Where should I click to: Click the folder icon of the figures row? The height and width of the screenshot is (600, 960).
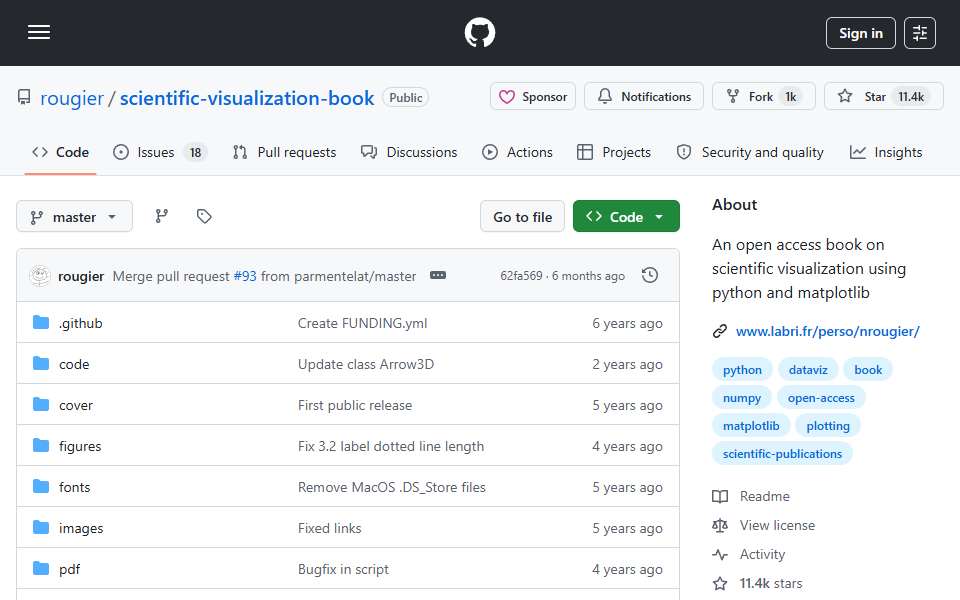point(41,445)
